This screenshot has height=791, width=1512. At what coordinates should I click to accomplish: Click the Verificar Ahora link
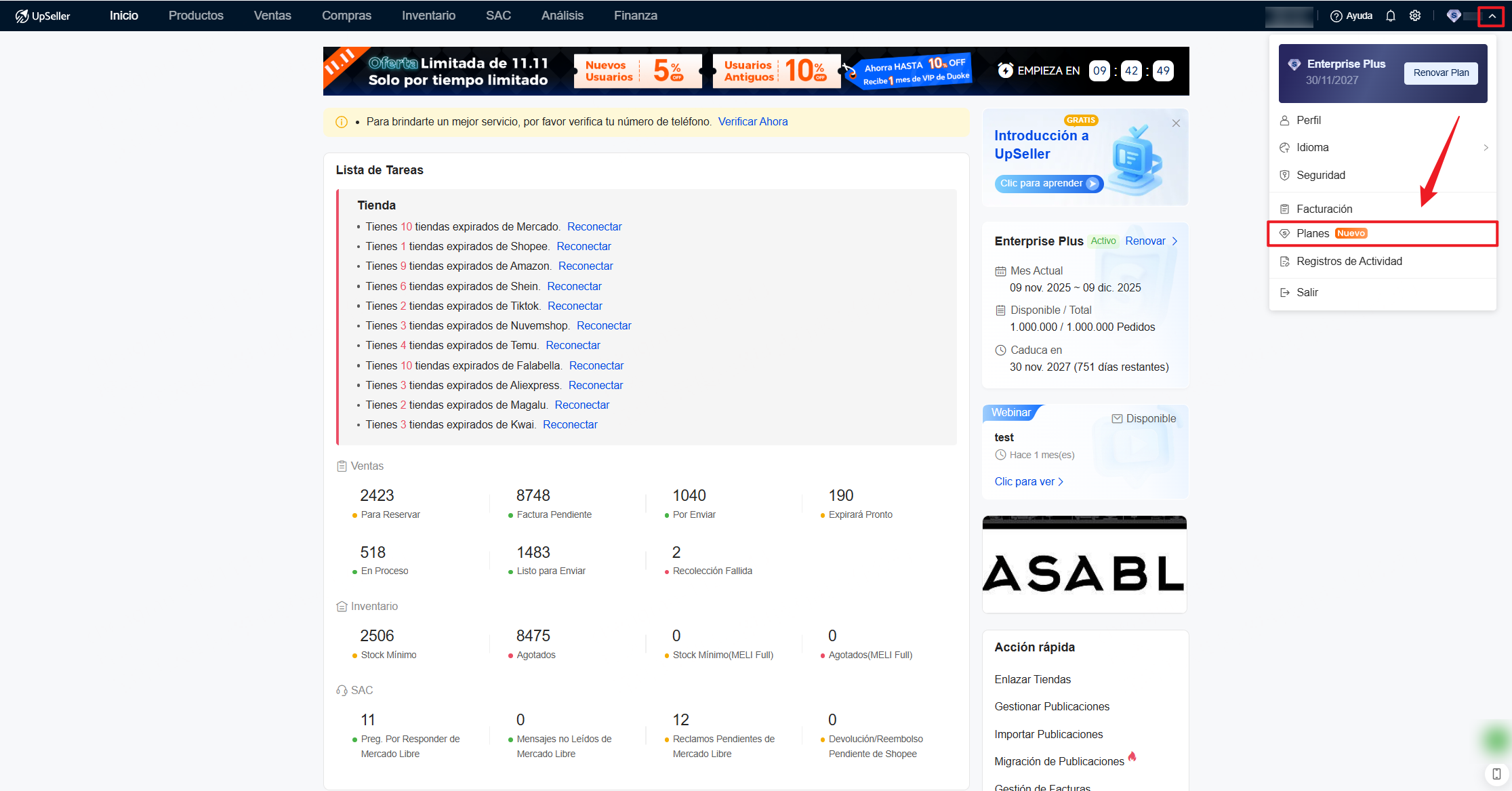click(752, 122)
